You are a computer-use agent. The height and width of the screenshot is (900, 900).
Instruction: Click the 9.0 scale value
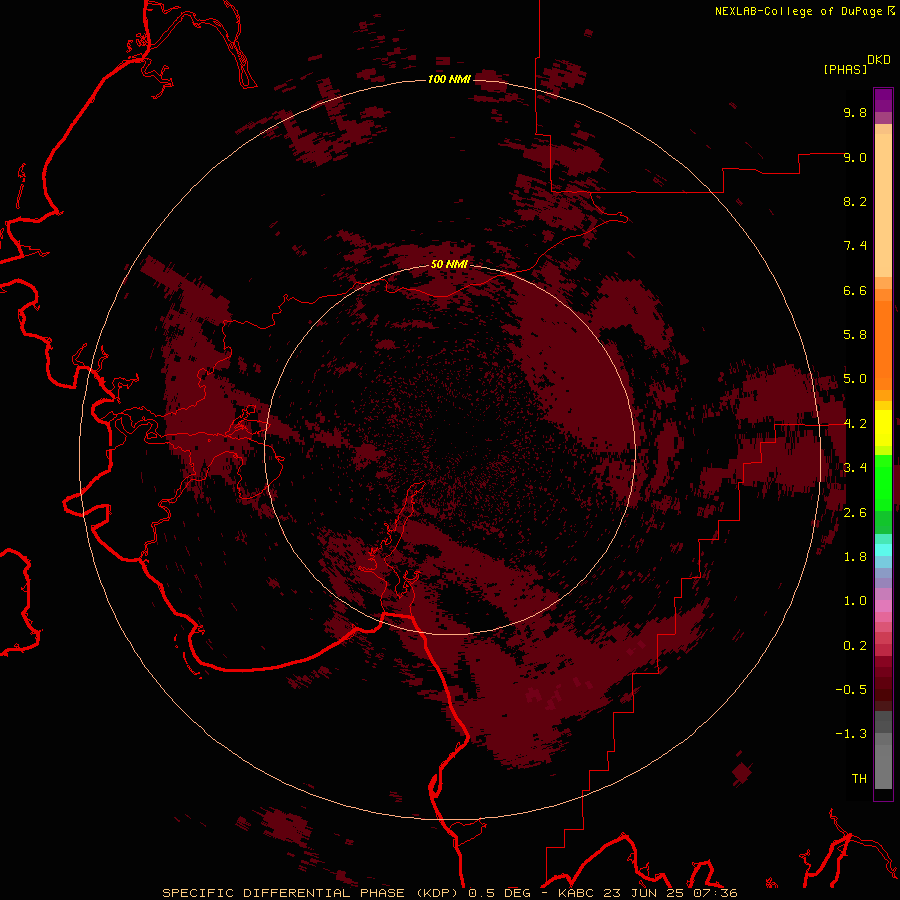[855, 157]
